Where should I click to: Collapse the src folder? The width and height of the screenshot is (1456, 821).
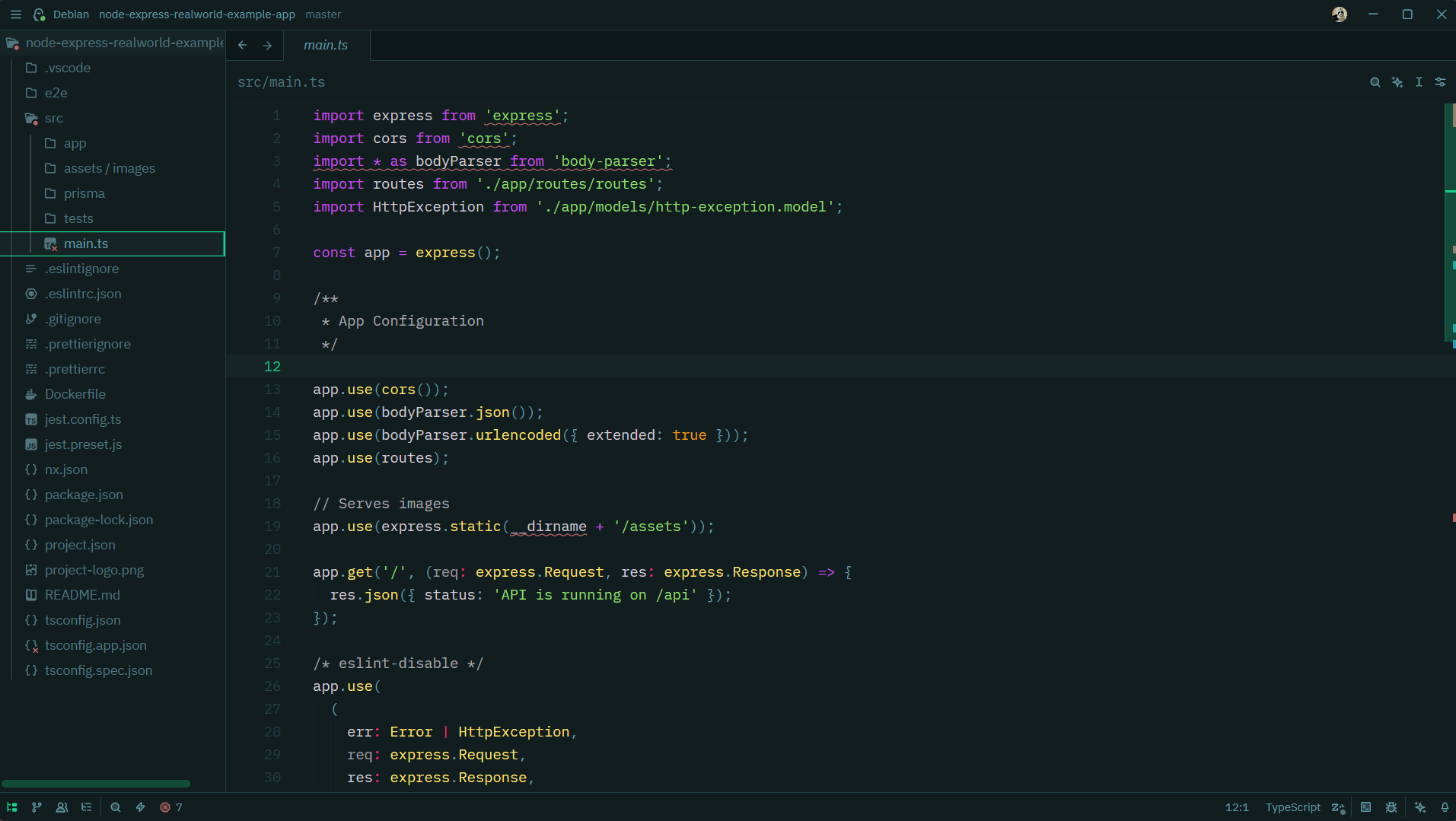113,118
